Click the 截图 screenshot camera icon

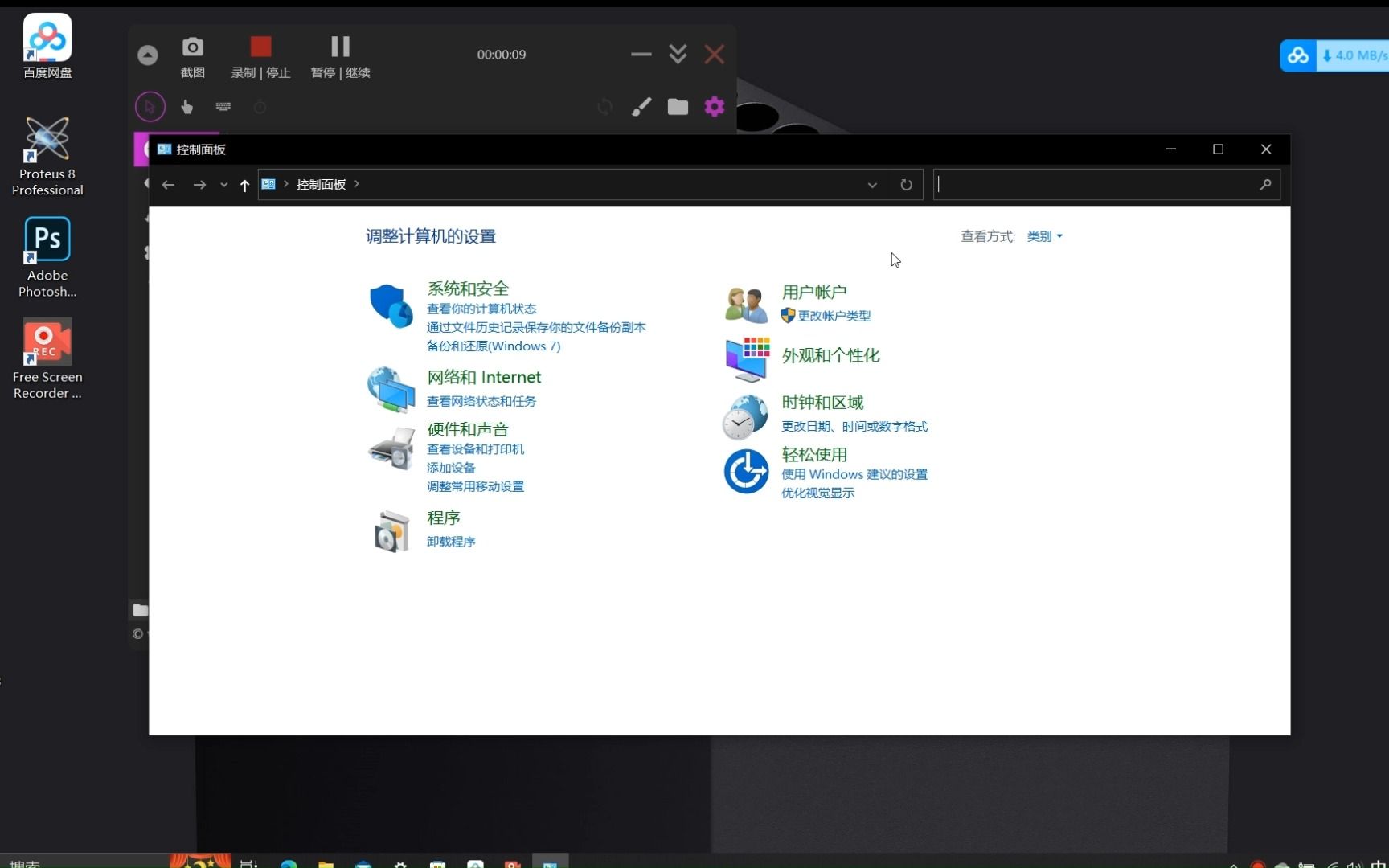point(192,47)
